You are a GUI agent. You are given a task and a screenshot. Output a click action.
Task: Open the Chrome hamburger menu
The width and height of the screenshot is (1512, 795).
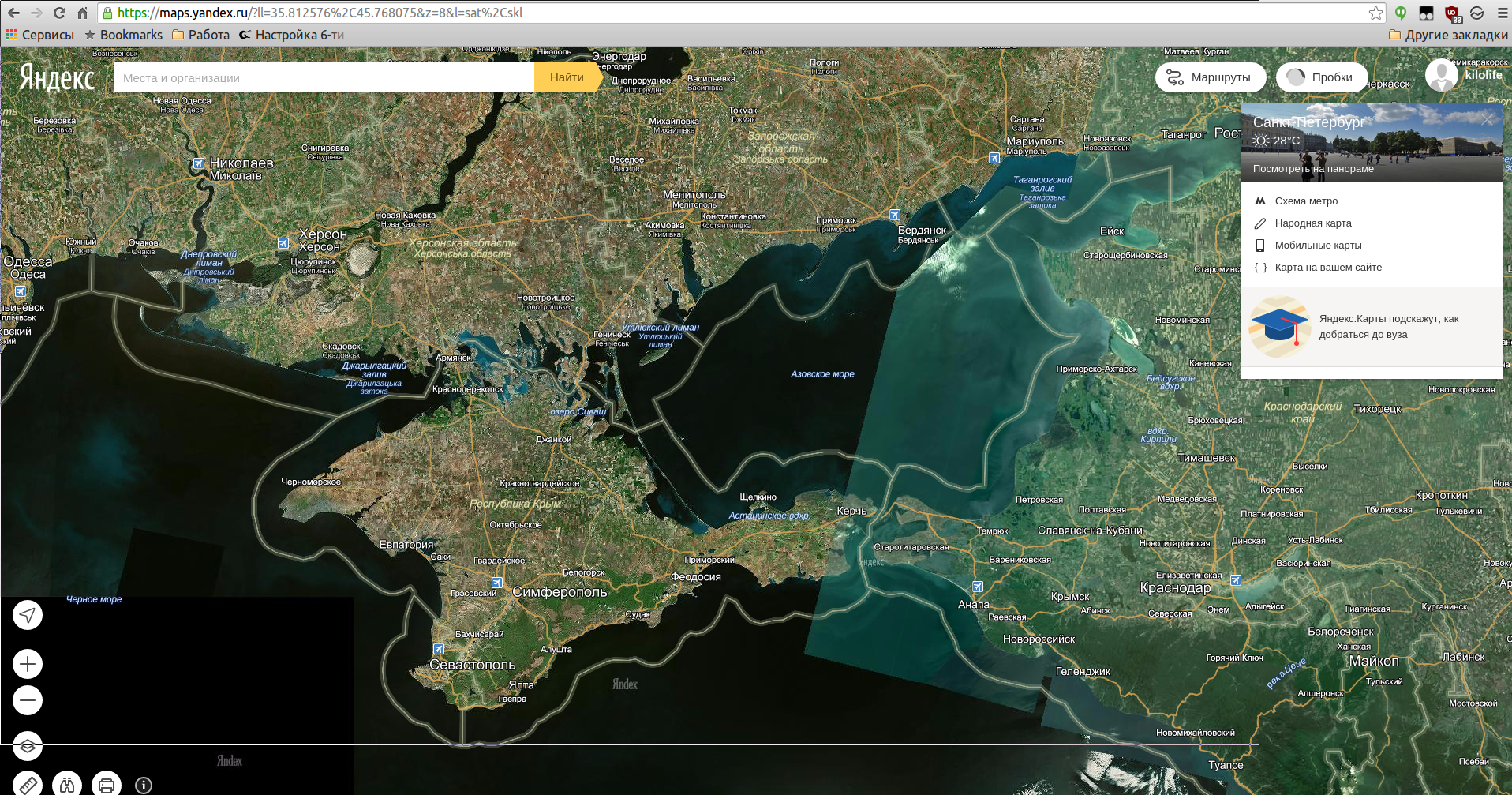pos(1503,13)
